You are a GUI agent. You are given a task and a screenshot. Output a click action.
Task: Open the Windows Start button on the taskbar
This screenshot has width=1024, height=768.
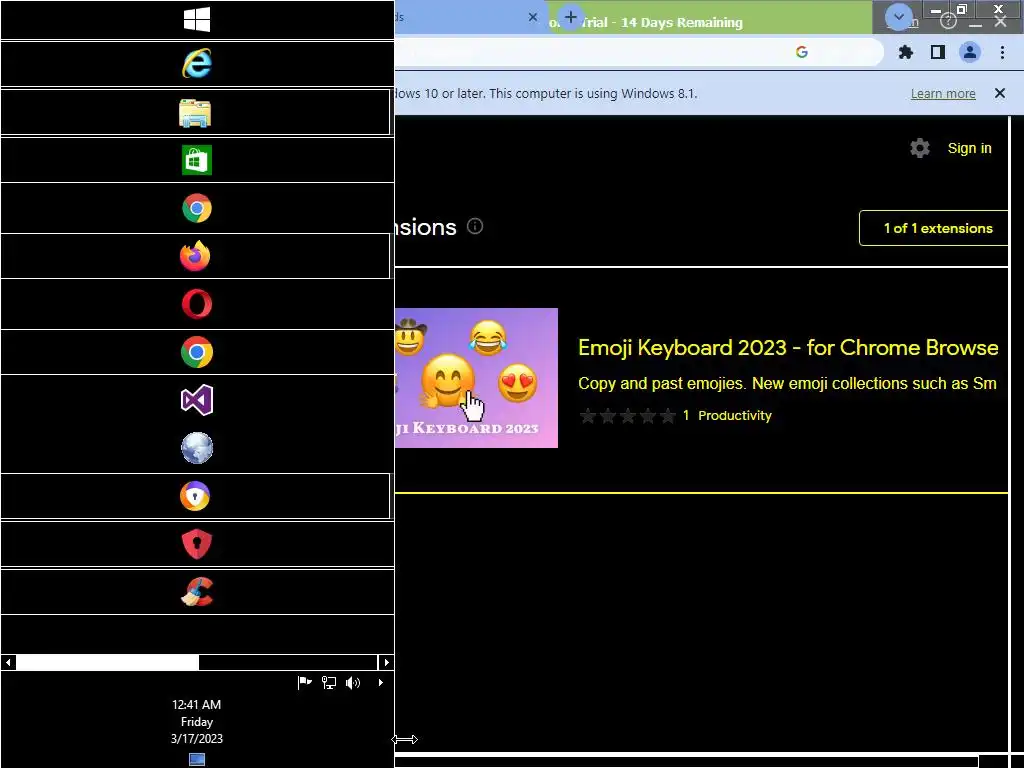tap(197, 20)
